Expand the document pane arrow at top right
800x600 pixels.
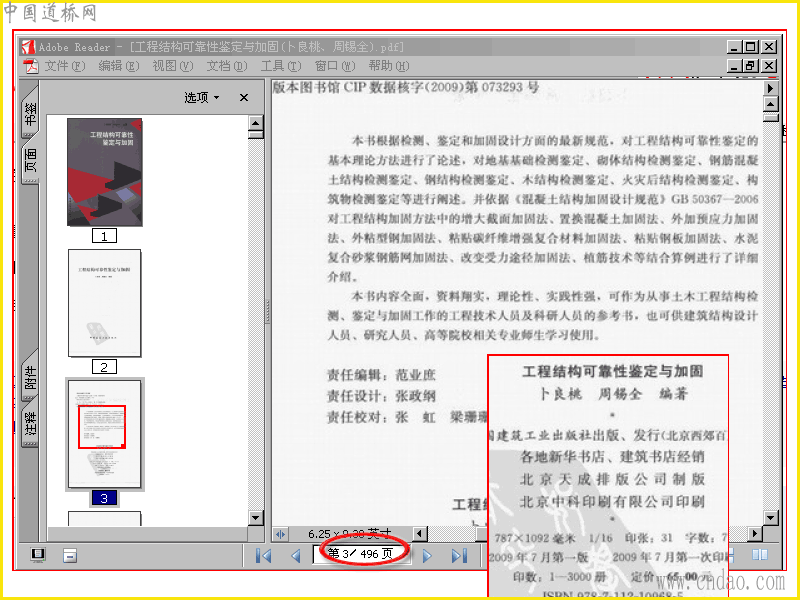770,88
